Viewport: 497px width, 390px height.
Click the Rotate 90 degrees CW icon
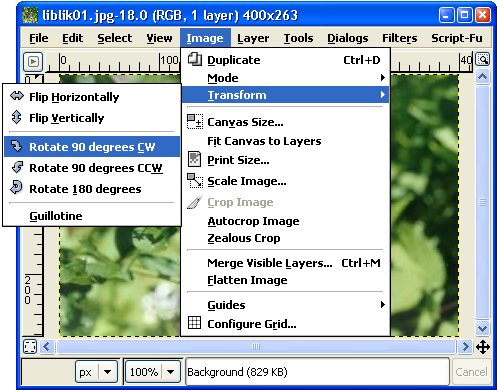(16, 146)
